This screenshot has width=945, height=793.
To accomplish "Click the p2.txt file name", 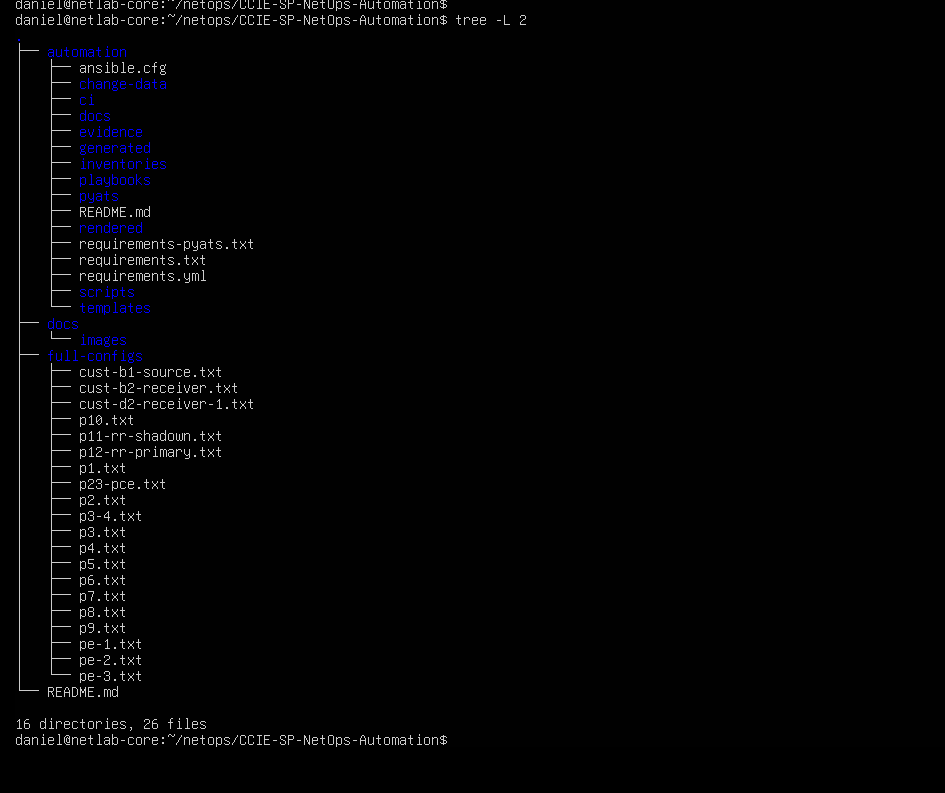I will coord(102,500).
